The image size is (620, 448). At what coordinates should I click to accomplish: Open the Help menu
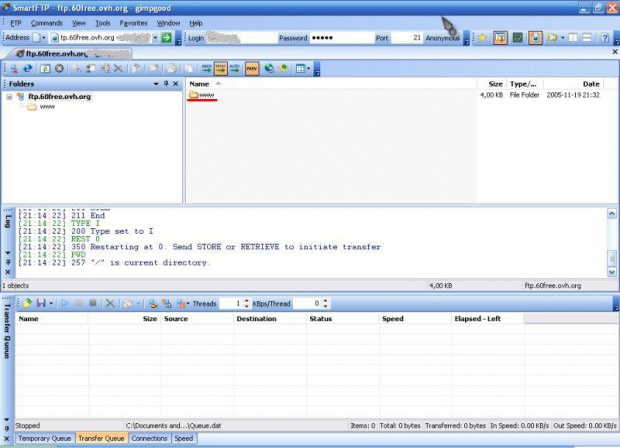[x=196, y=23]
